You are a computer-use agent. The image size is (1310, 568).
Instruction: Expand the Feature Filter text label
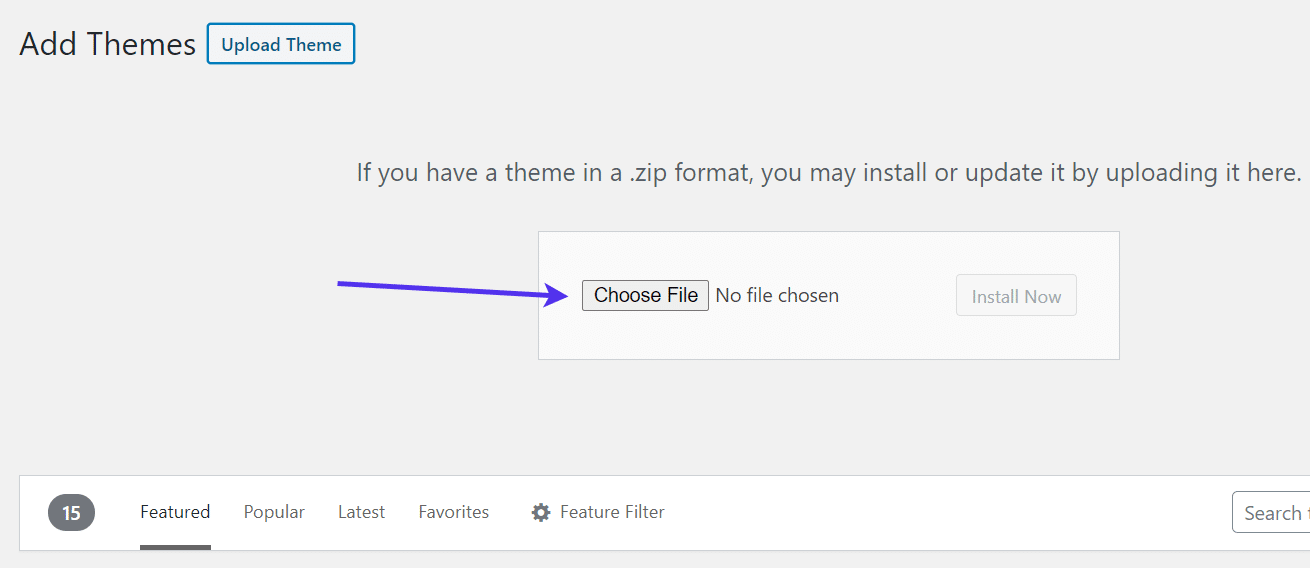[612, 512]
